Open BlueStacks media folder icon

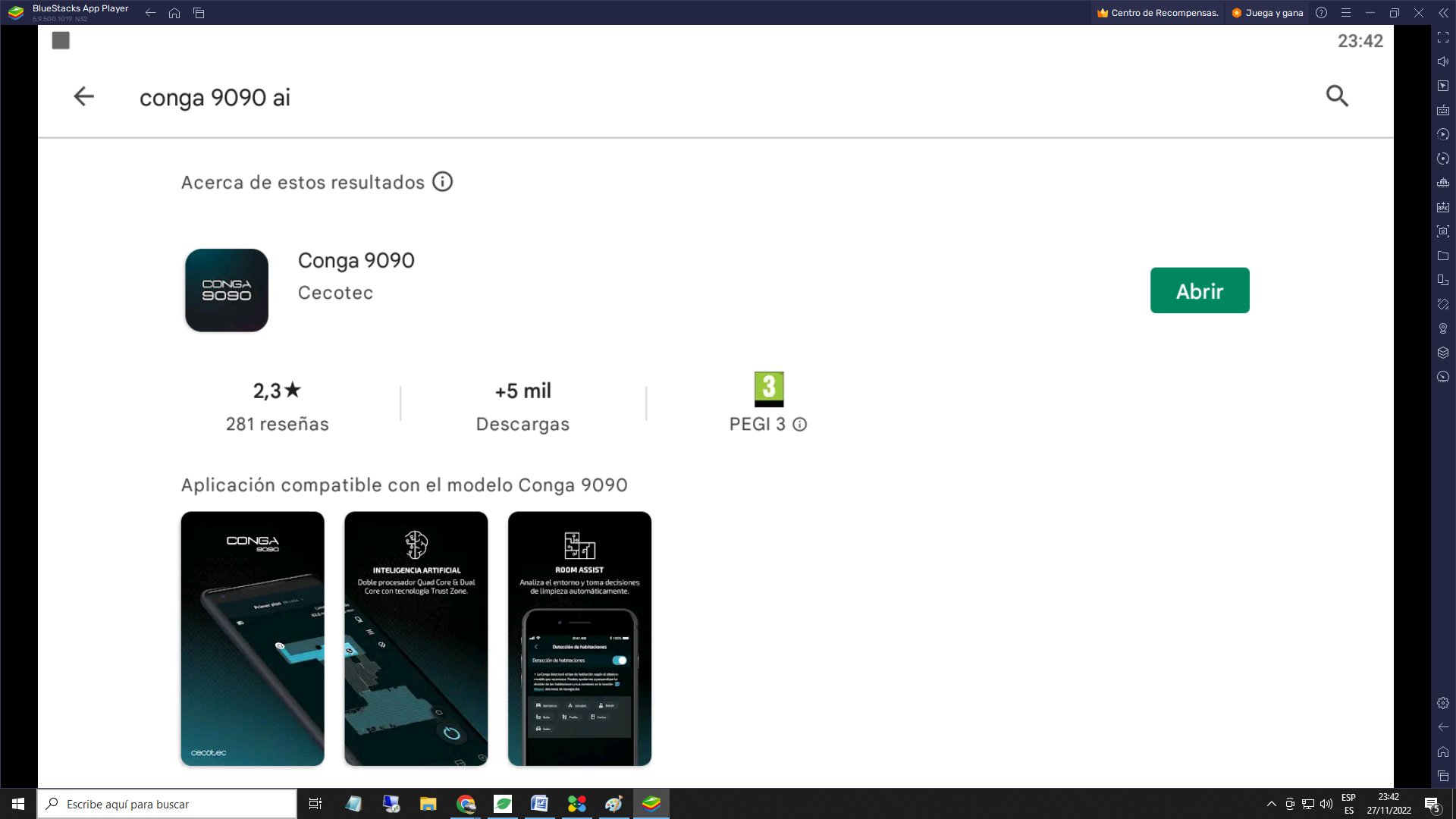pos(1443,256)
